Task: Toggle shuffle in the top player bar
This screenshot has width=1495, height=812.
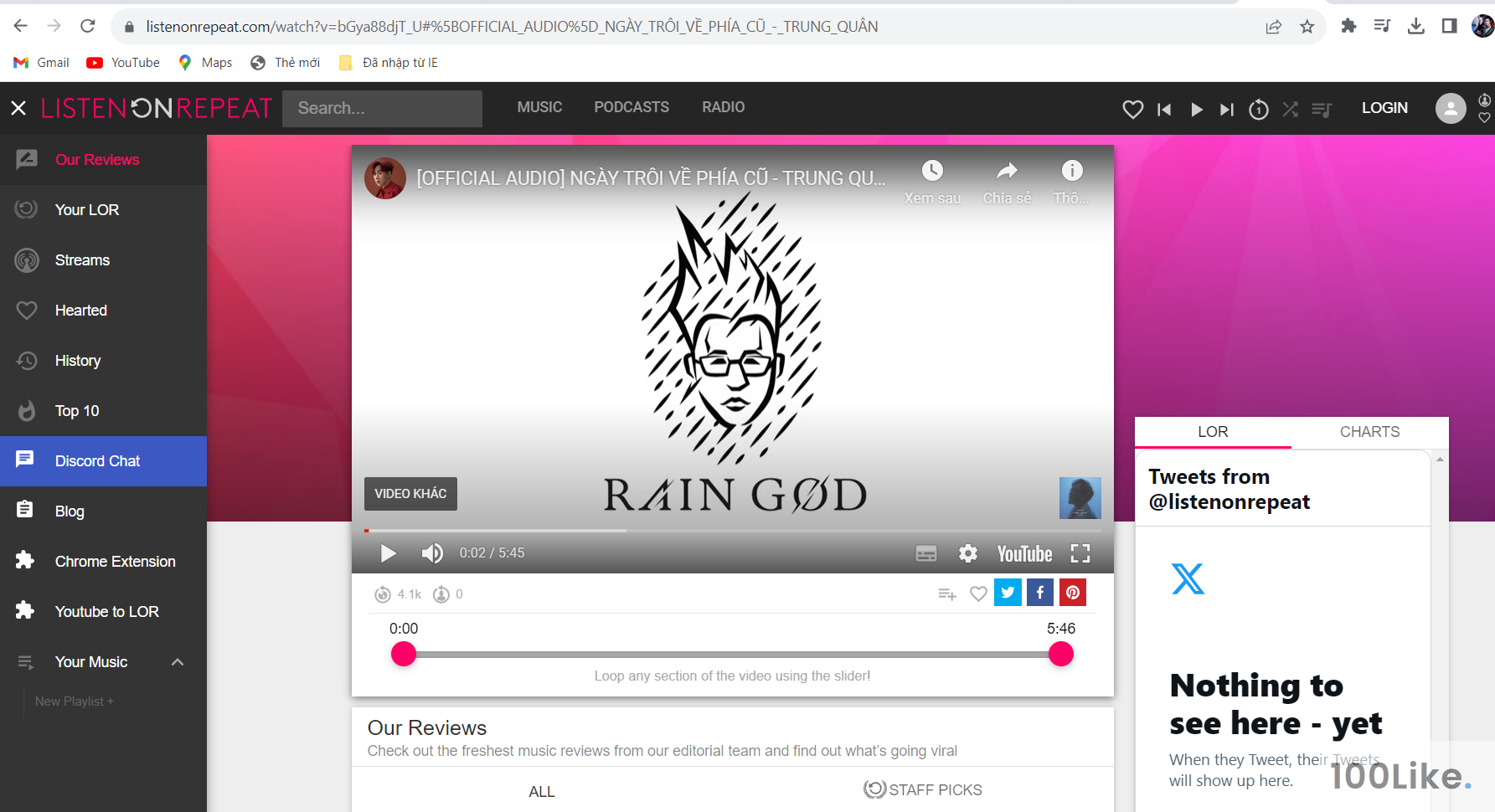Action: [1290, 110]
